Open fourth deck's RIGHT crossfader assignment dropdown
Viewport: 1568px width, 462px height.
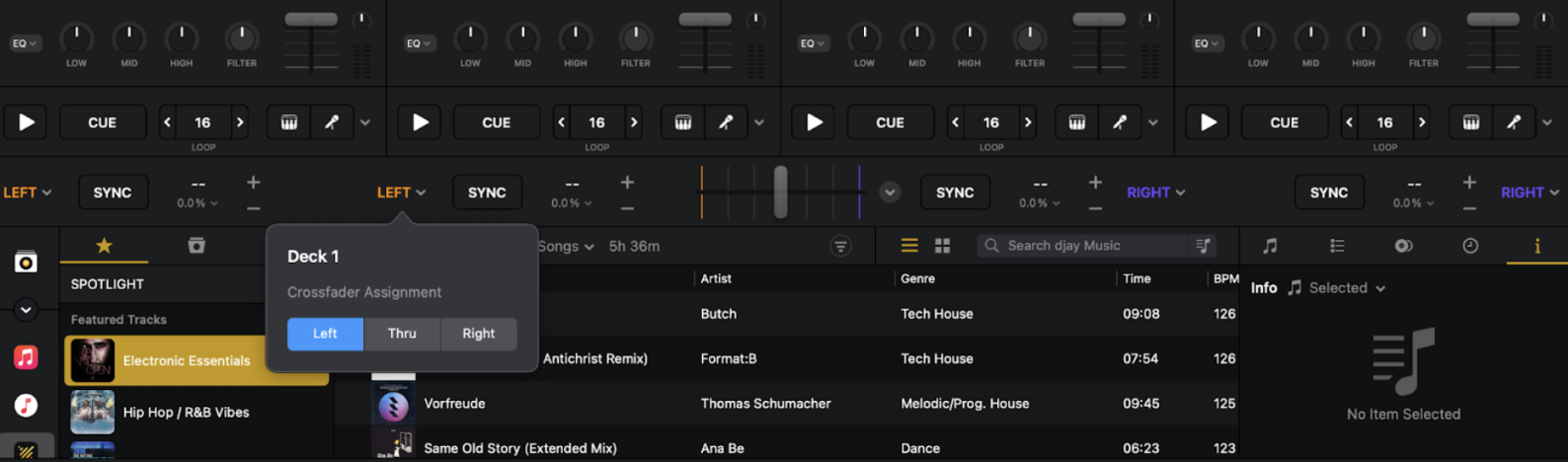tap(1529, 192)
